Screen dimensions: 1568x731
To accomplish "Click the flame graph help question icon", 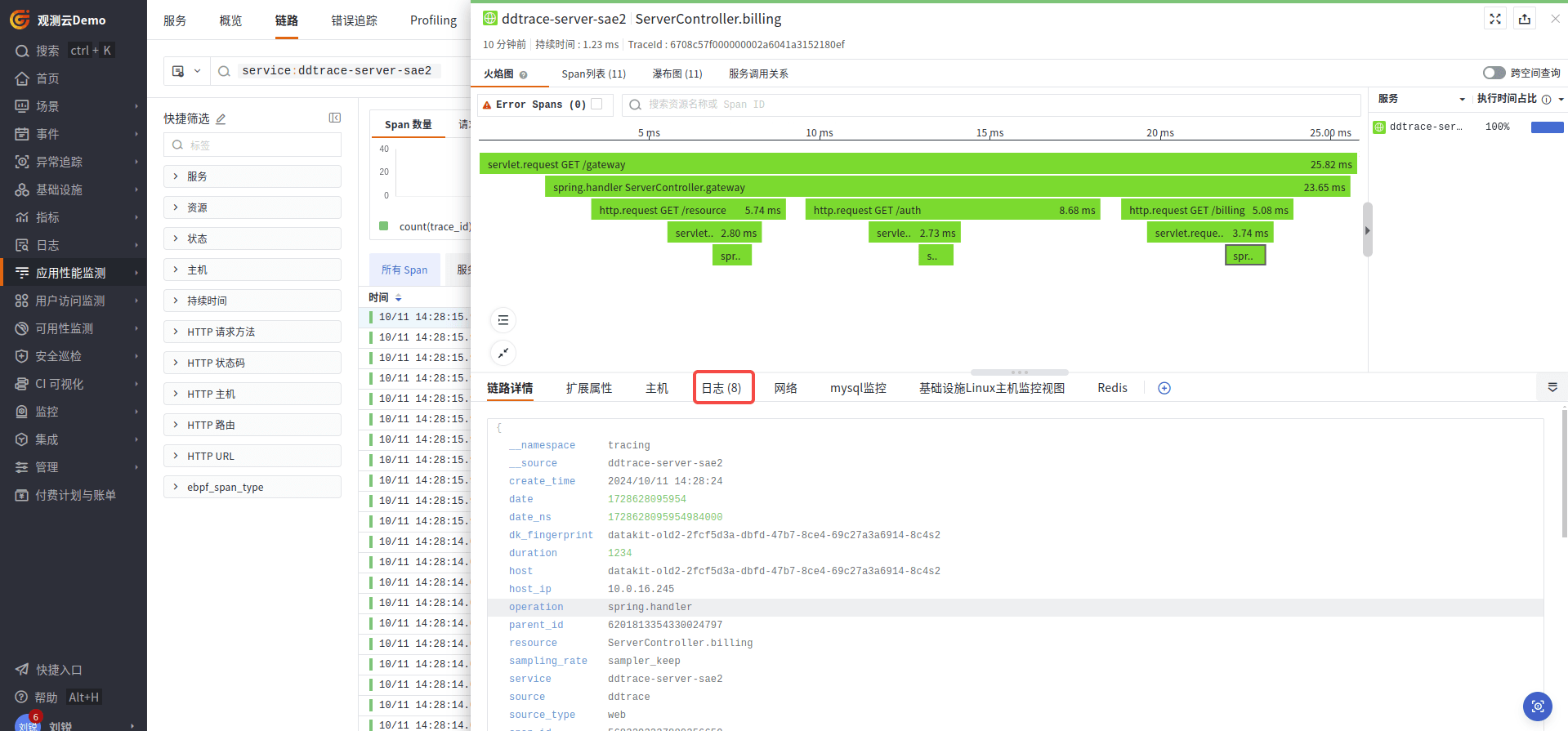I will [524, 74].
